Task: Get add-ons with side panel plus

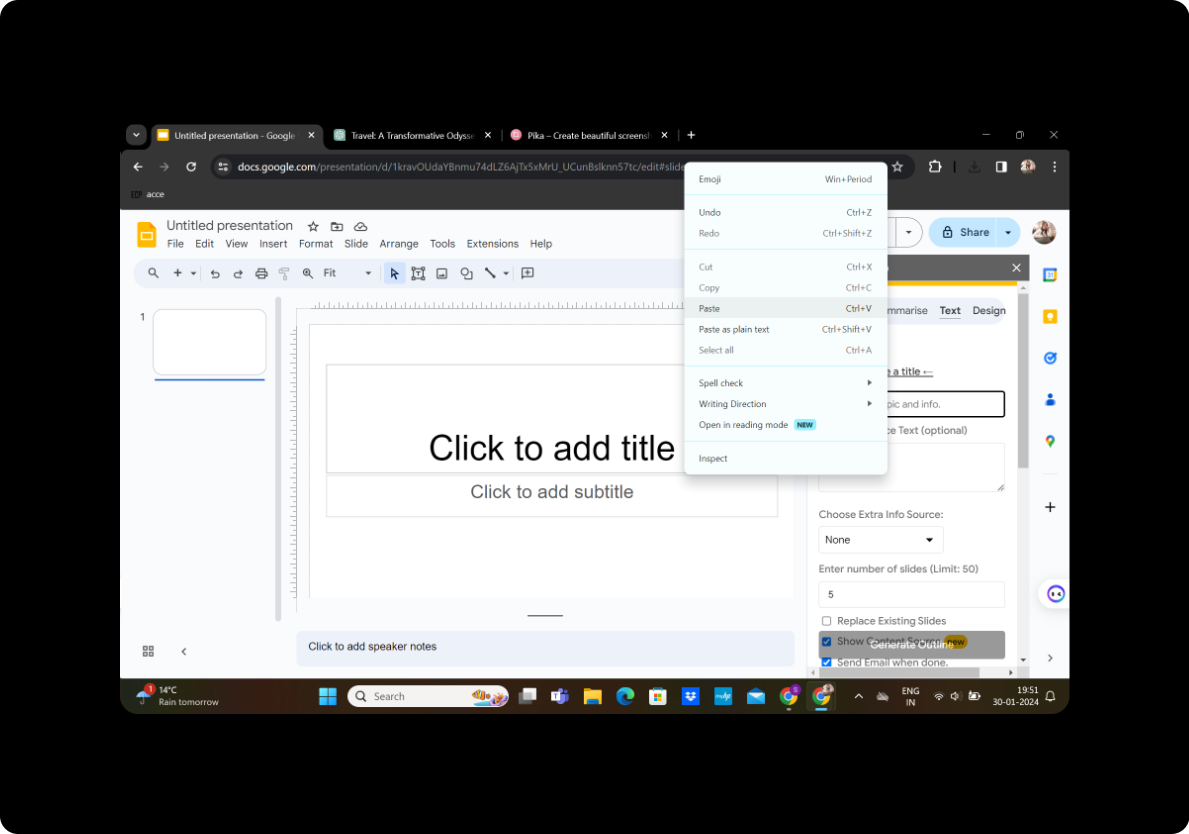Action: (x=1050, y=507)
